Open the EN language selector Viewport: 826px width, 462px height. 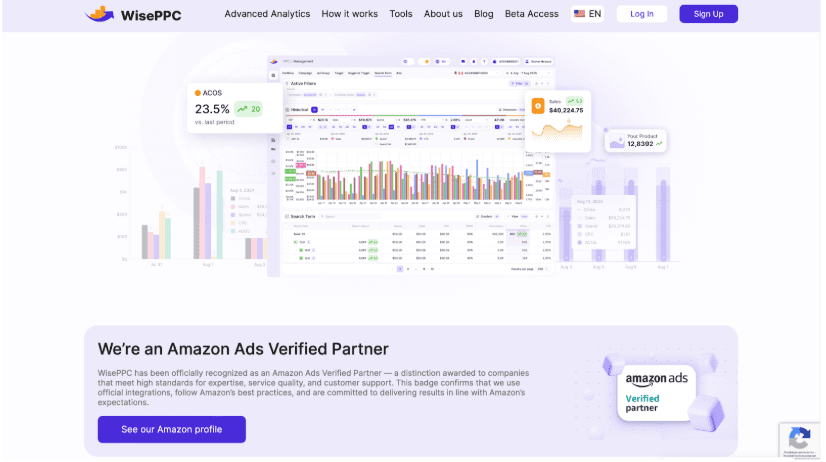588,14
